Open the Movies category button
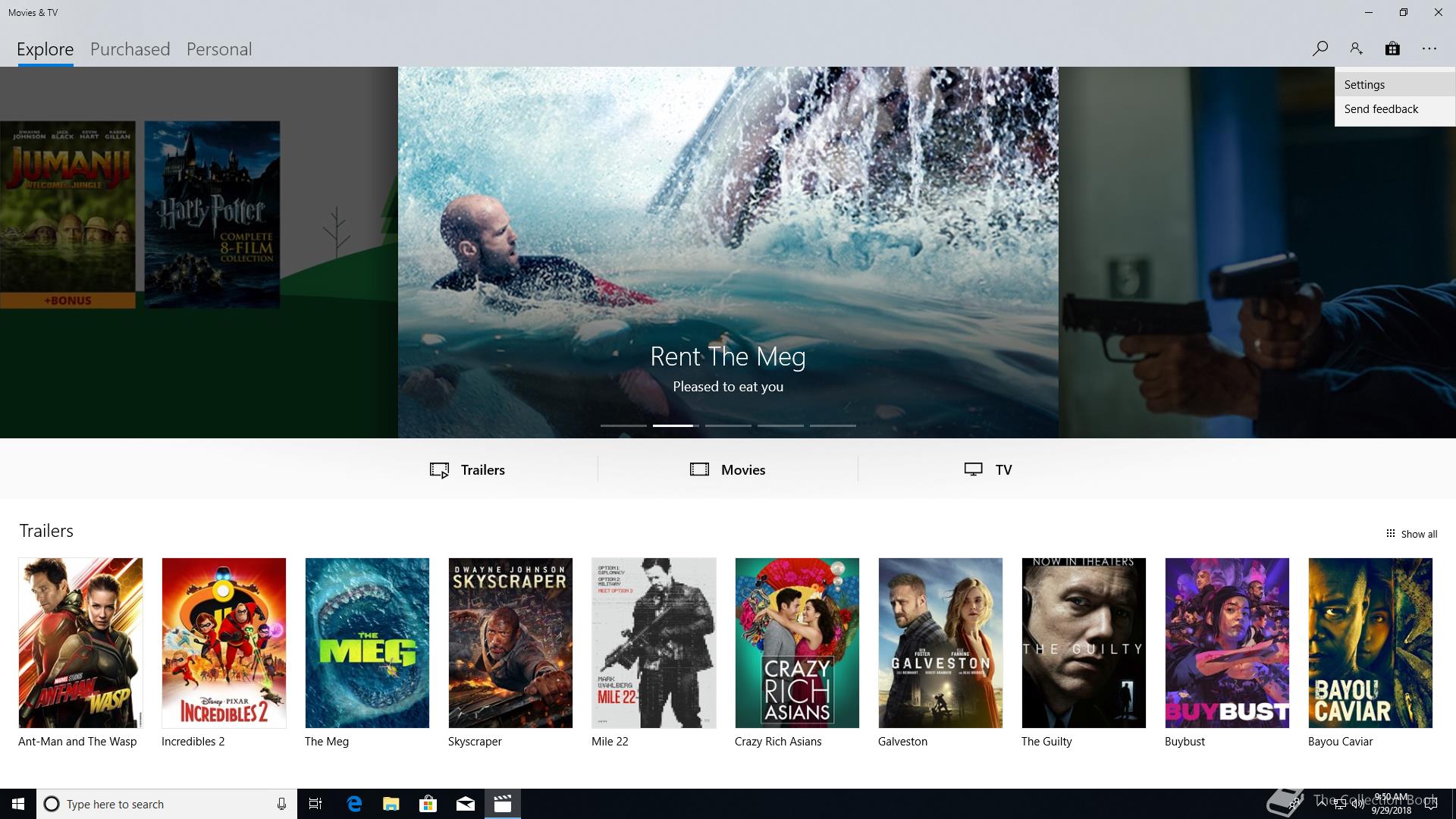This screenshot has width=1456, height=819. pos(728,469)
